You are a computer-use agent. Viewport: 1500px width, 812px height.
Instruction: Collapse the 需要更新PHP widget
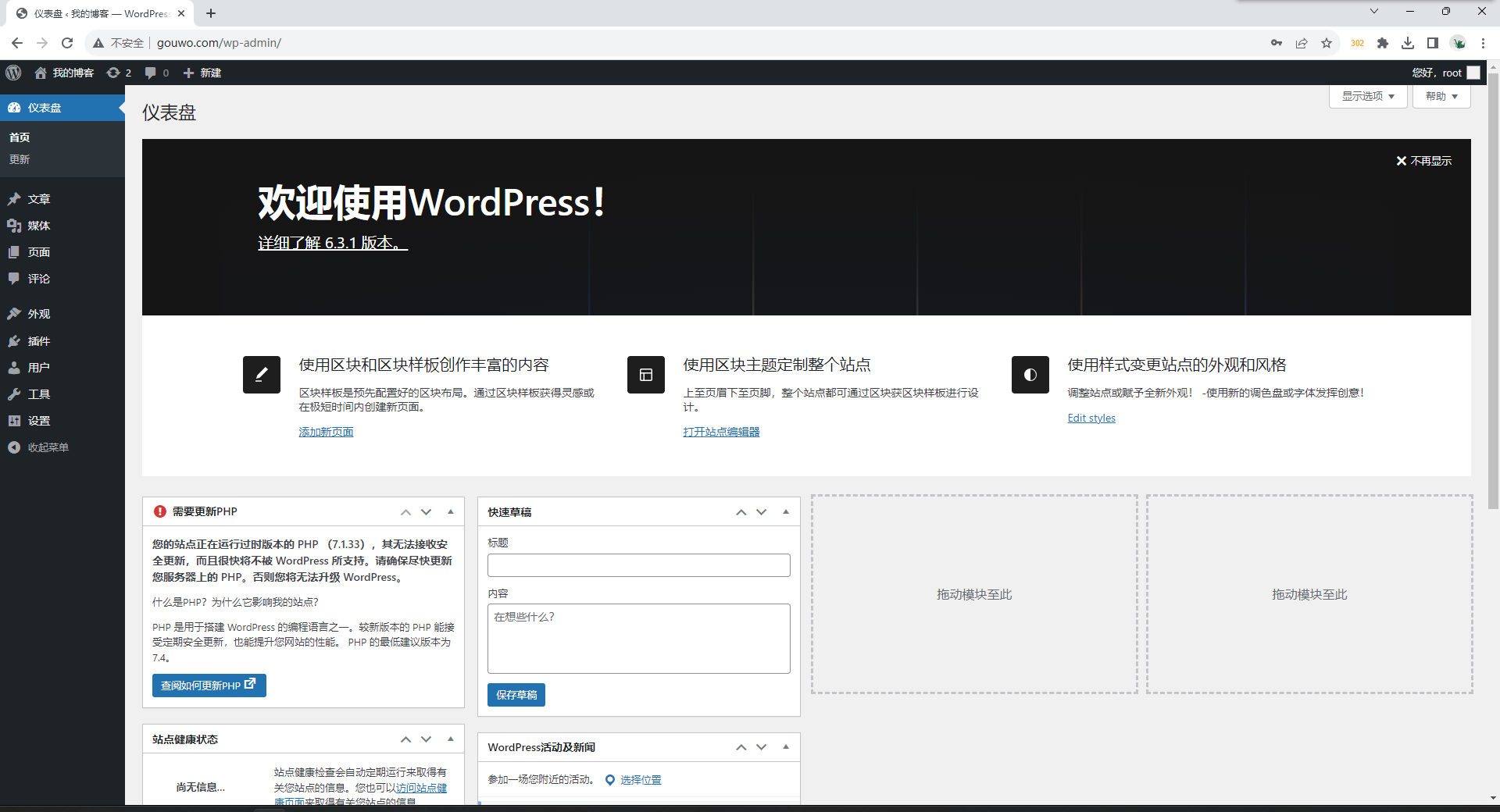click(x=451, y=512)
